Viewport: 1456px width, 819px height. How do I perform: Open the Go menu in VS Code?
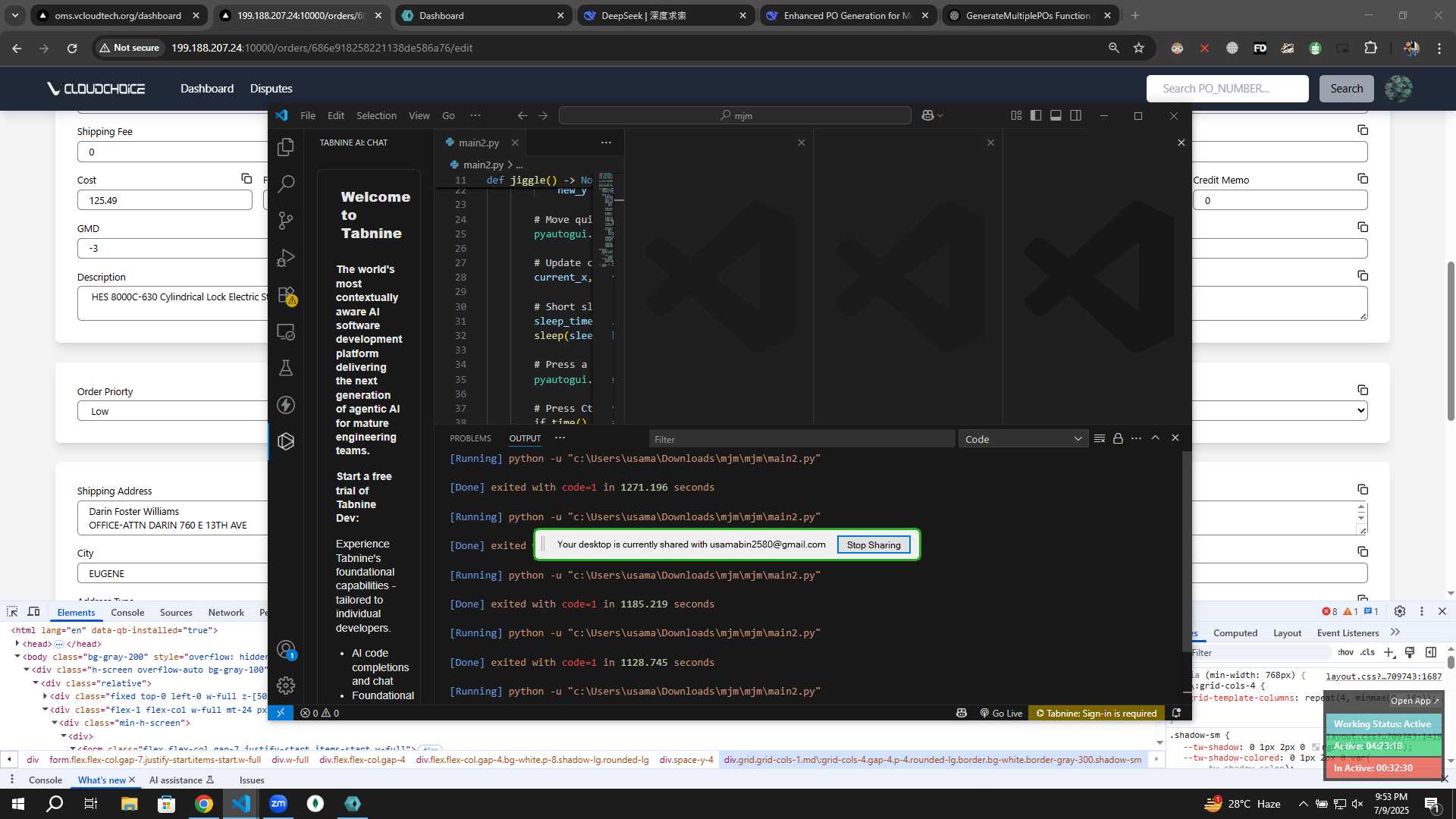(x=448, y=115)
